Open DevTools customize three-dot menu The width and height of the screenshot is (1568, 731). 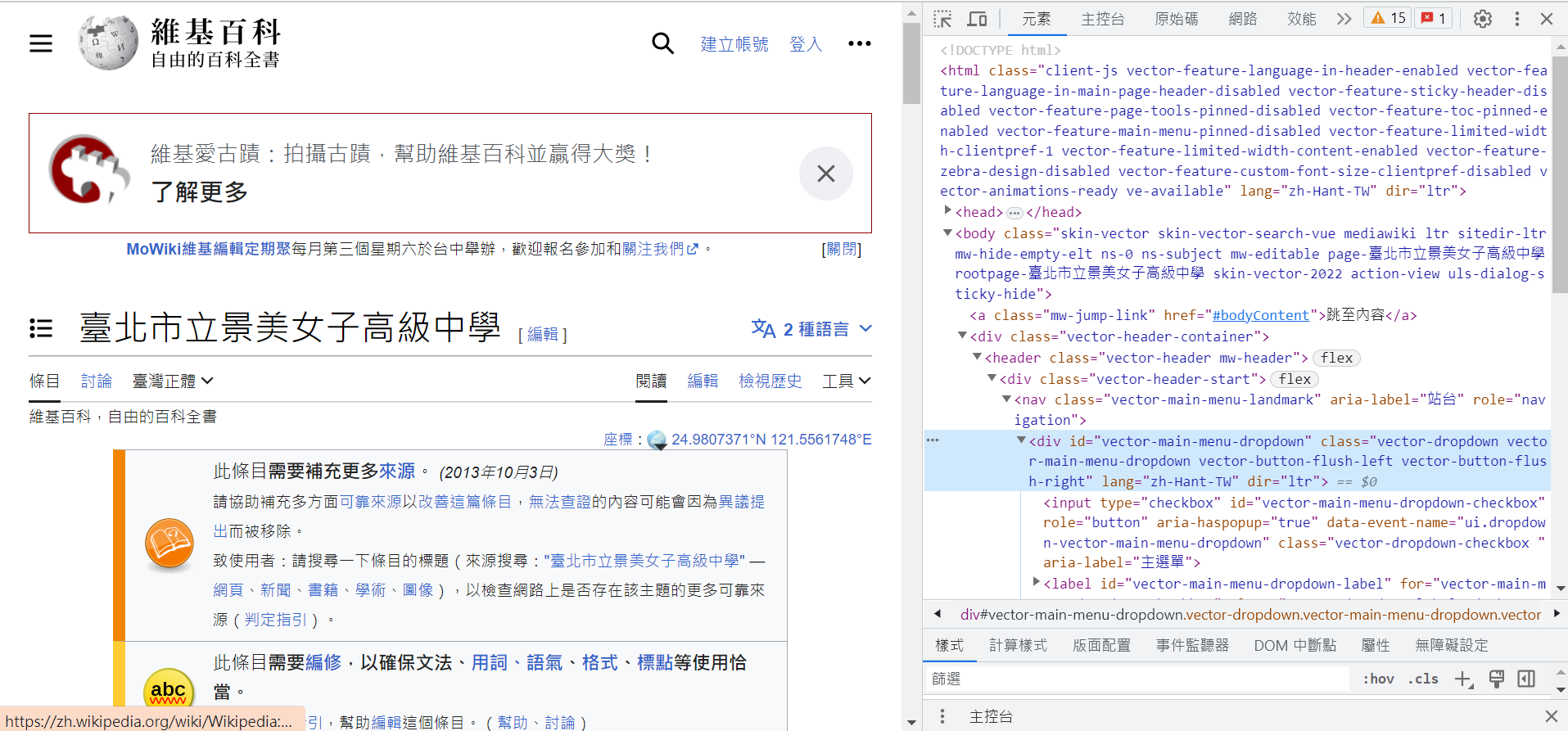pos(1516,19)
